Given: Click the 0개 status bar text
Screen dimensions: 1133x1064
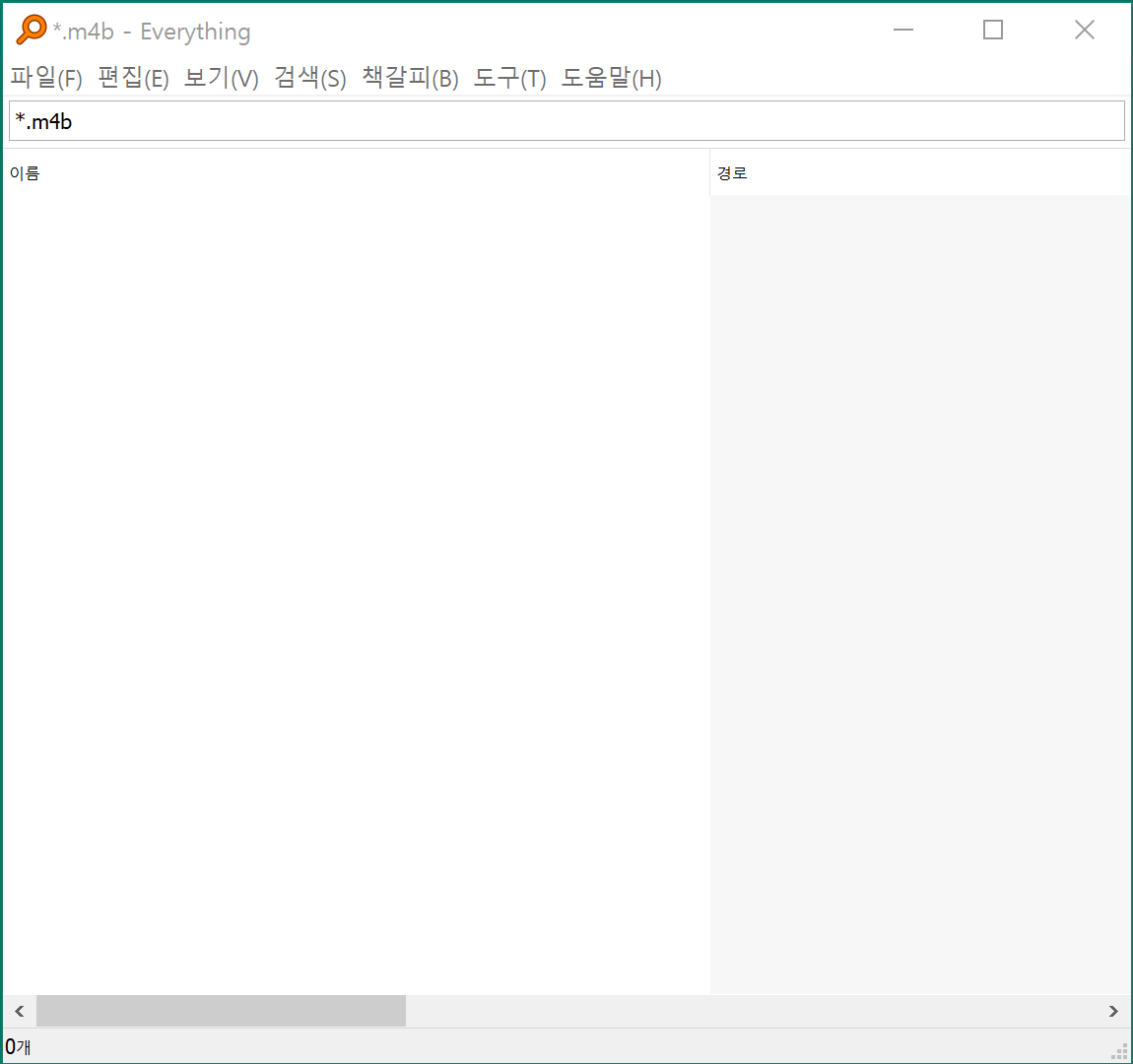Looking at the screenshot, I should pos(18,1046).
